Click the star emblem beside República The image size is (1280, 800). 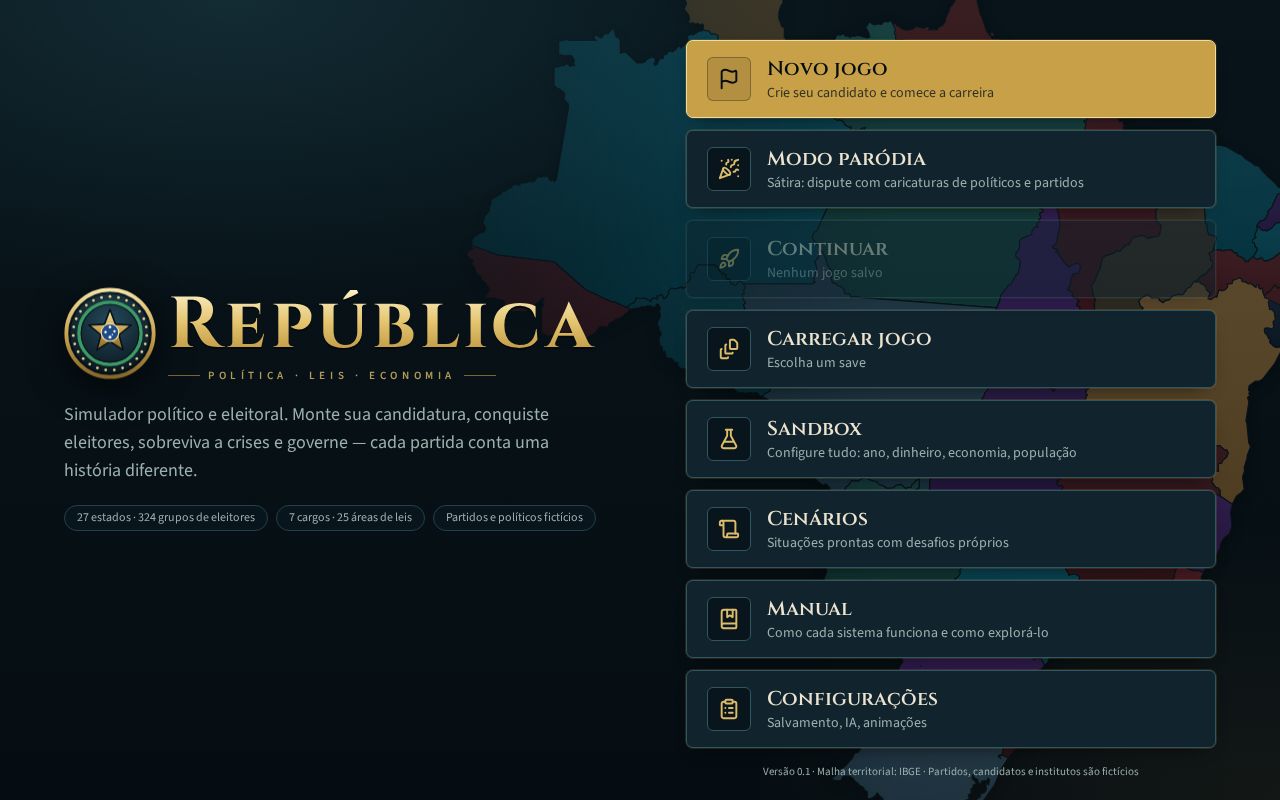click(x=110, y=333)
